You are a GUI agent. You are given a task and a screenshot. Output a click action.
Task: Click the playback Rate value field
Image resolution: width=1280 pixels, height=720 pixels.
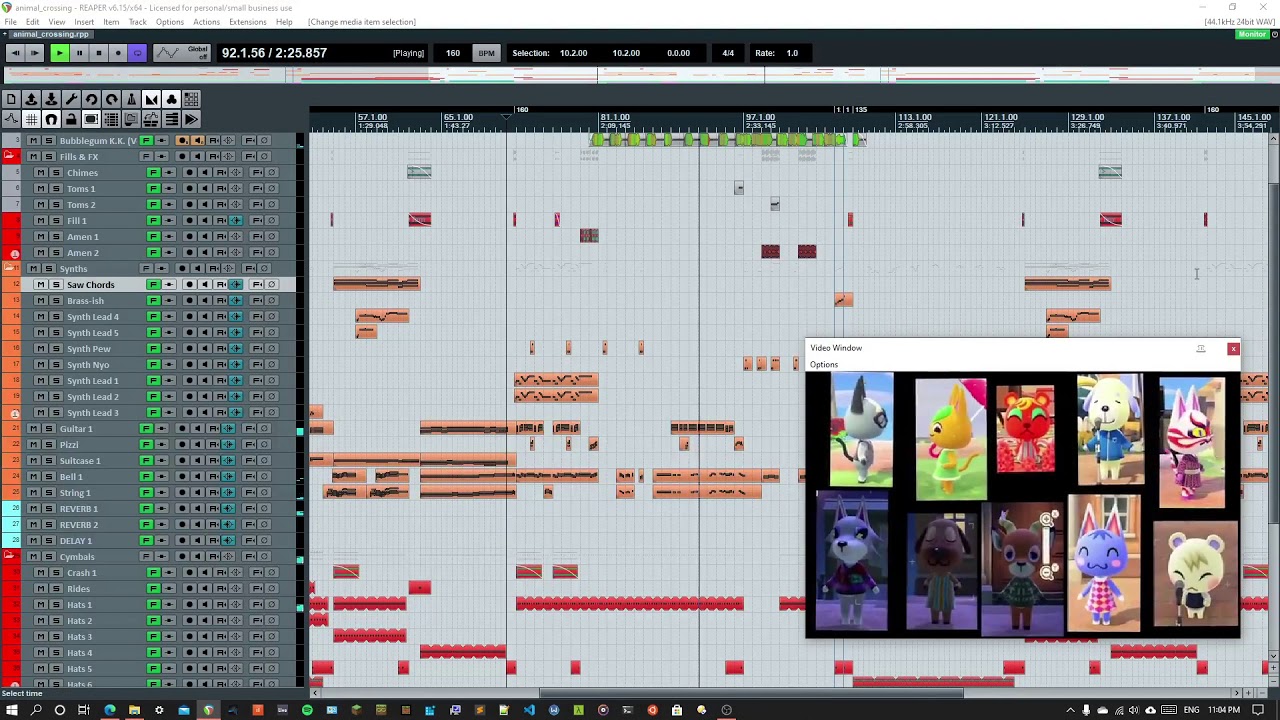[792, 53]
